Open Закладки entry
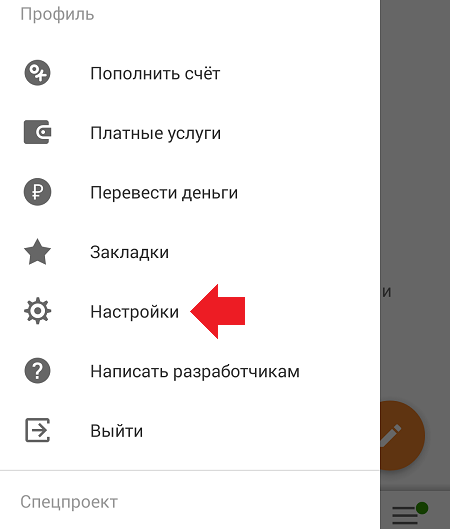450x529 pixels. [x=190, y=252]
